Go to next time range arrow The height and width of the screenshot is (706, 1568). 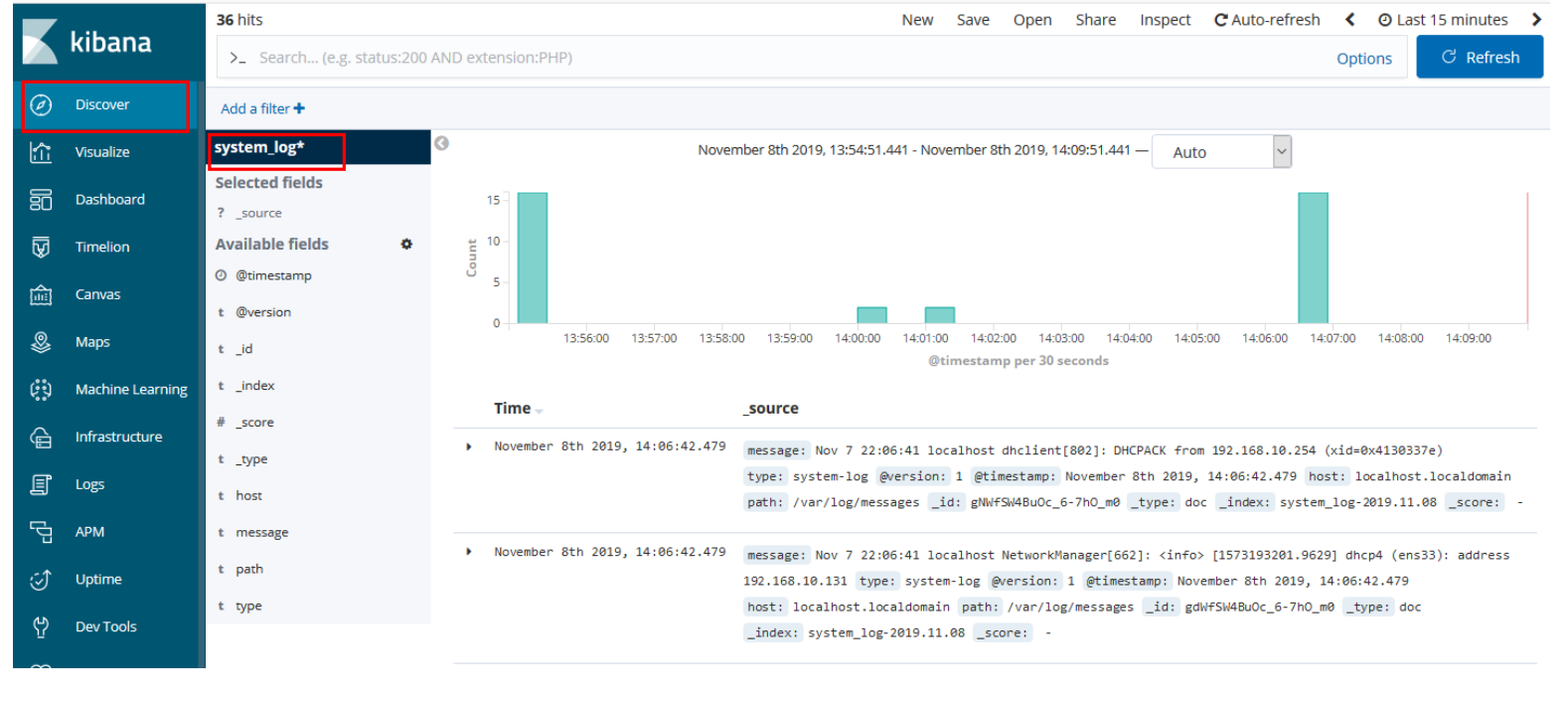(1536, 19)
